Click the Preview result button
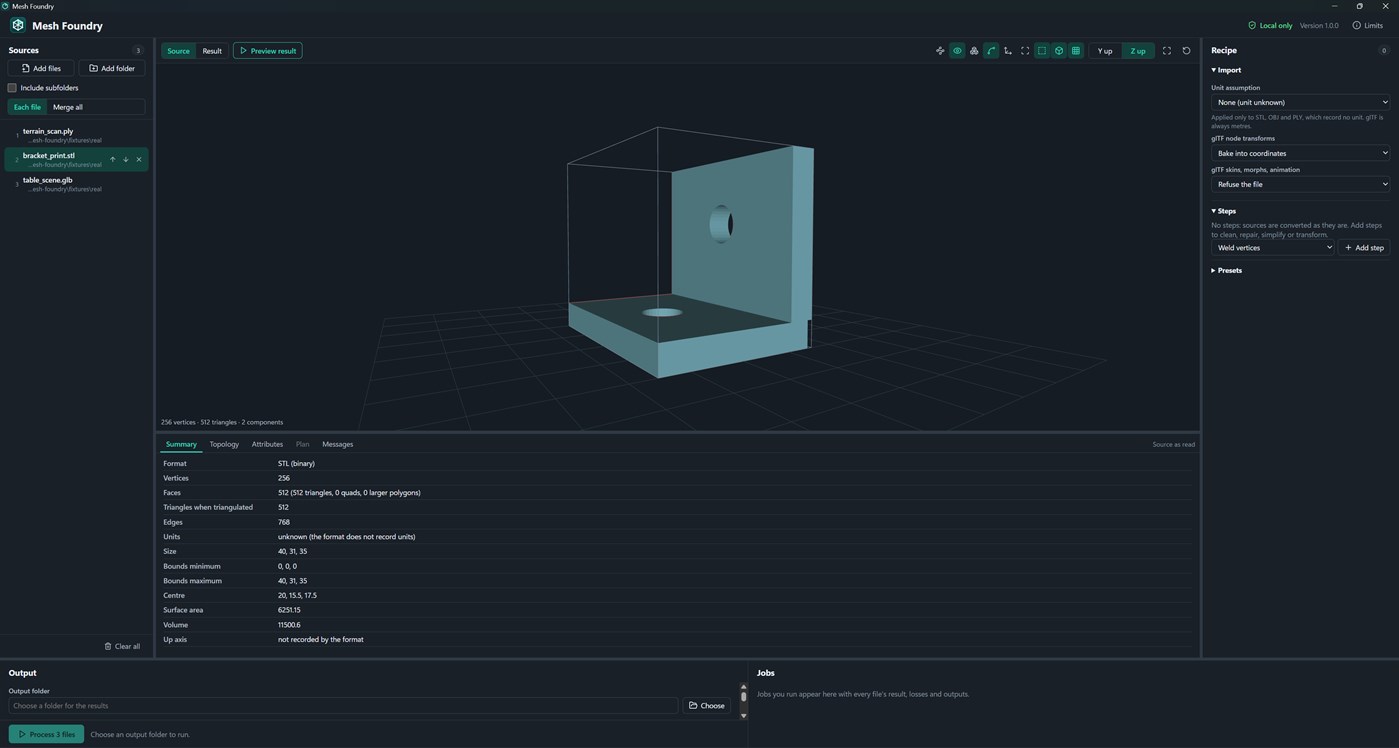This screenshot has height=748, width=1399. point(267,51)
